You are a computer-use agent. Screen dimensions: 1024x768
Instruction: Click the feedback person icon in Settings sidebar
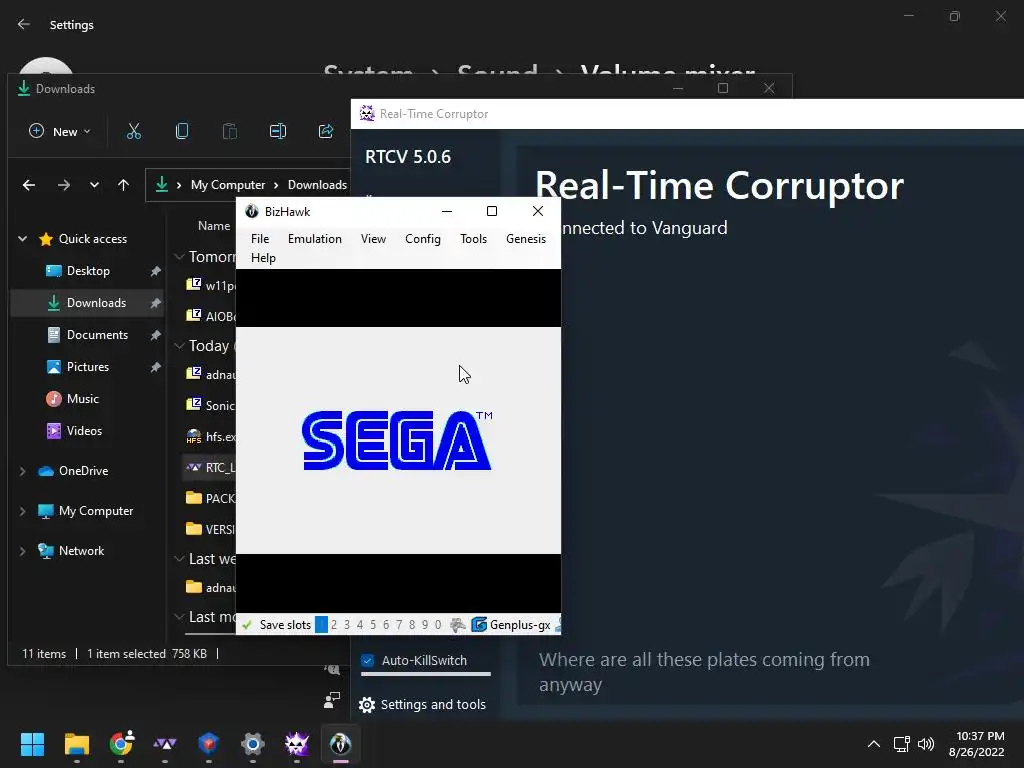point(332,700)
